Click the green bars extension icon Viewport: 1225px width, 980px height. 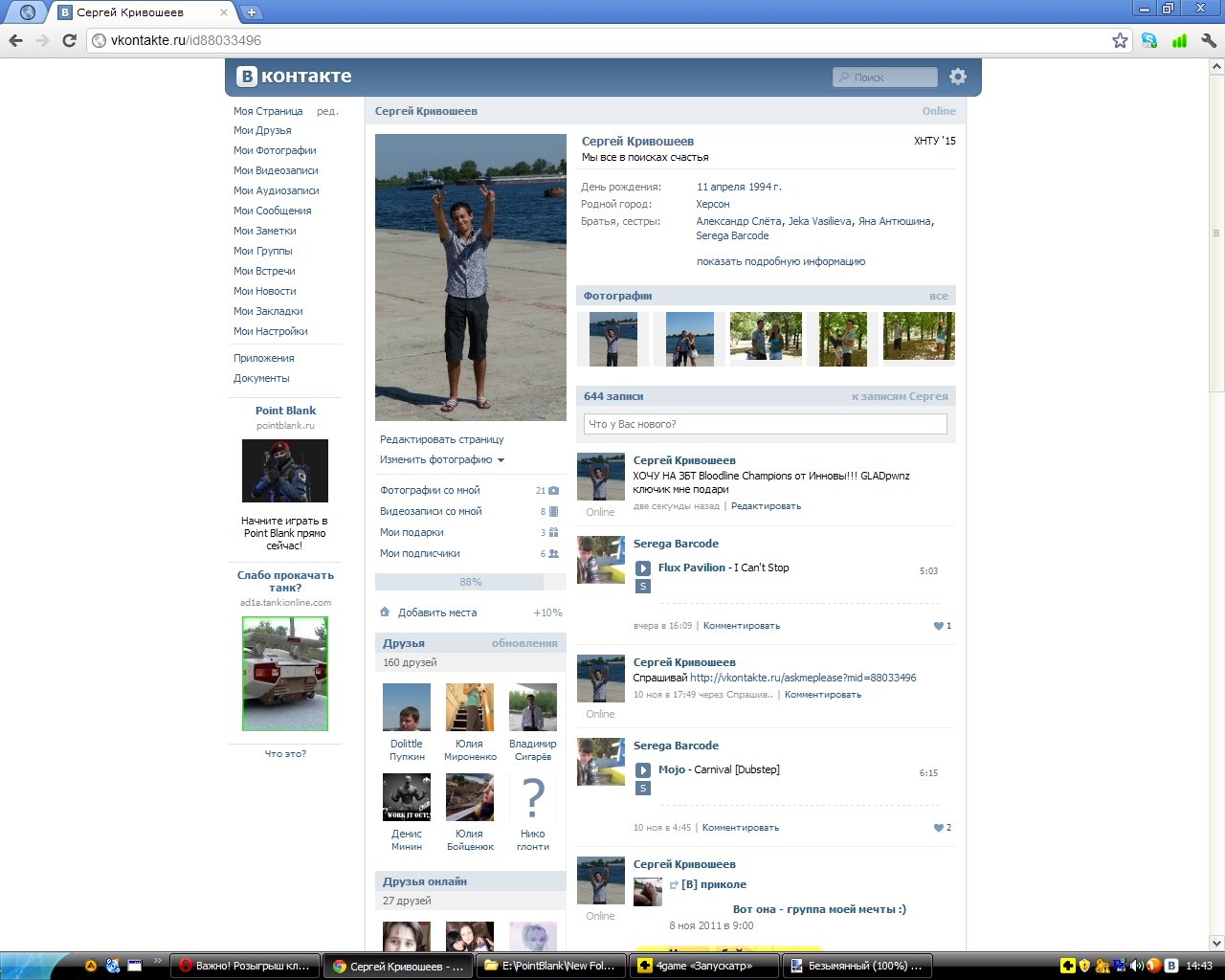(1179, 40)
